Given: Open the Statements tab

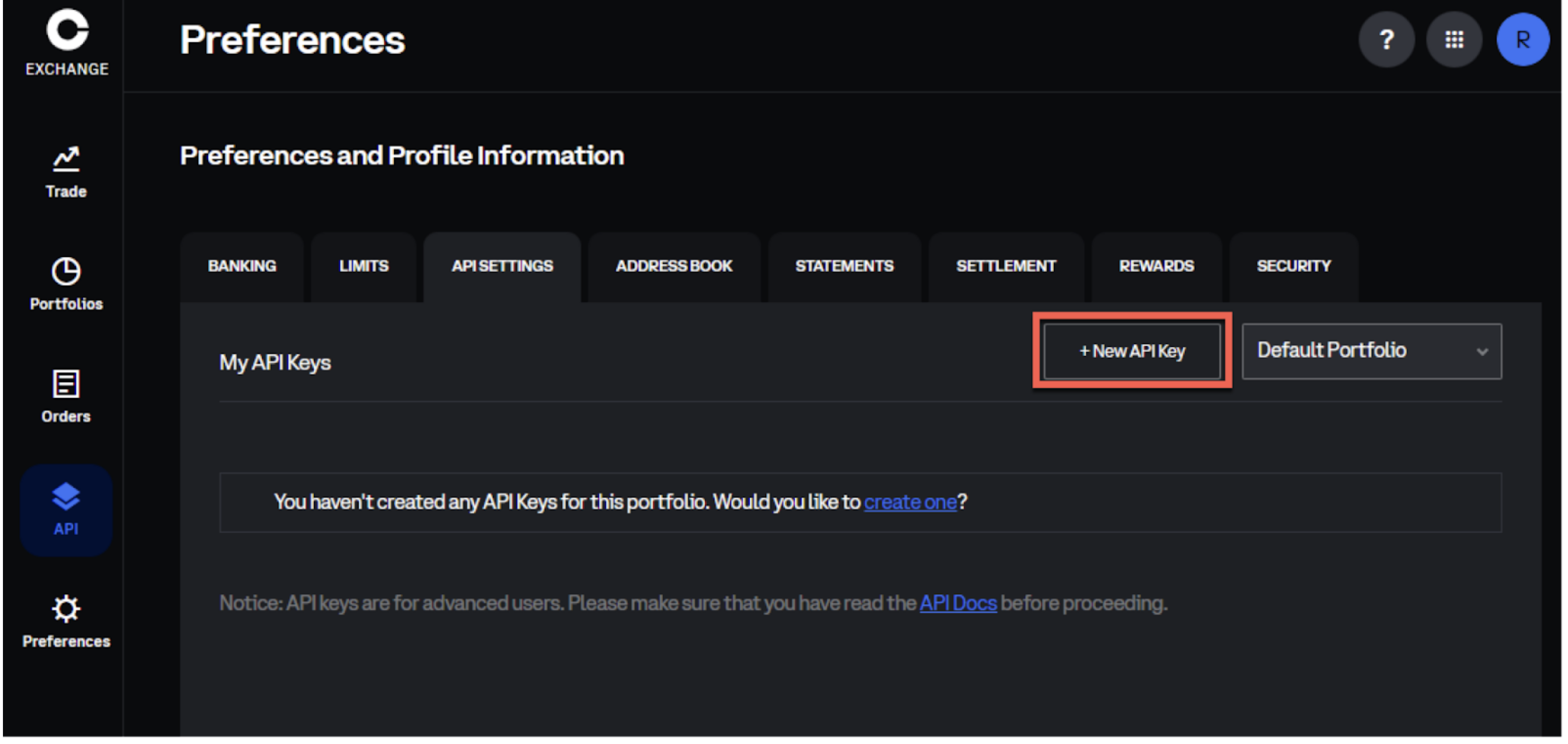Looking at the screenshot, I should pos(844,267).
